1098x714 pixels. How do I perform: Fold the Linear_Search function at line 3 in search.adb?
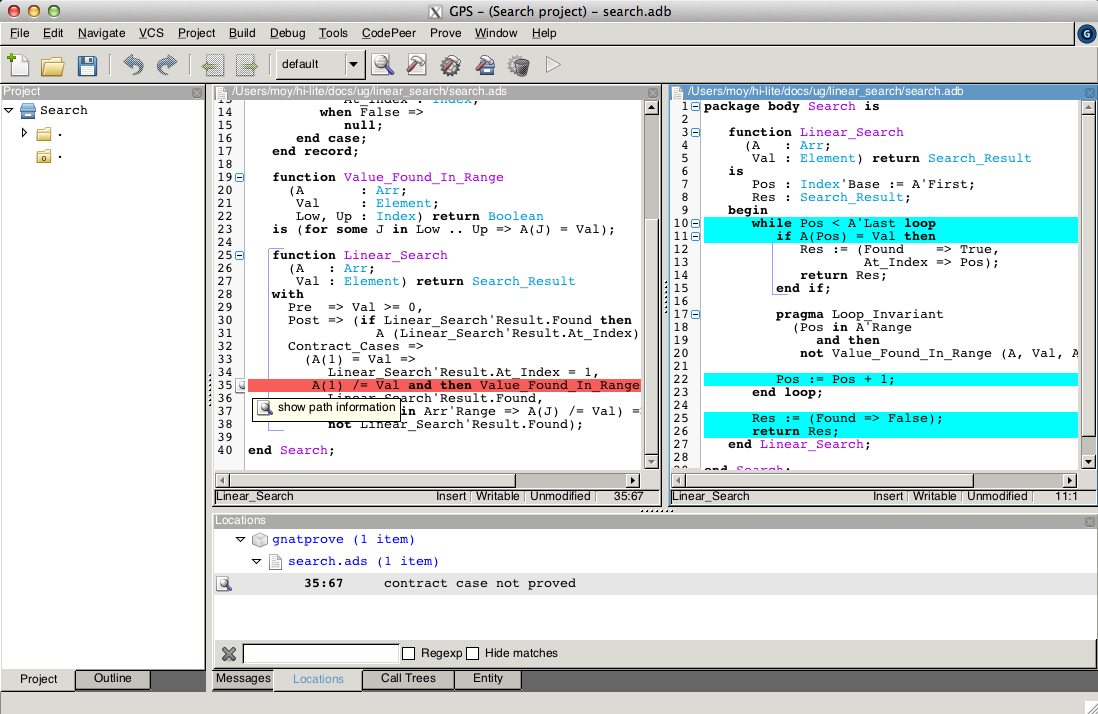click(x=695, y=133)
